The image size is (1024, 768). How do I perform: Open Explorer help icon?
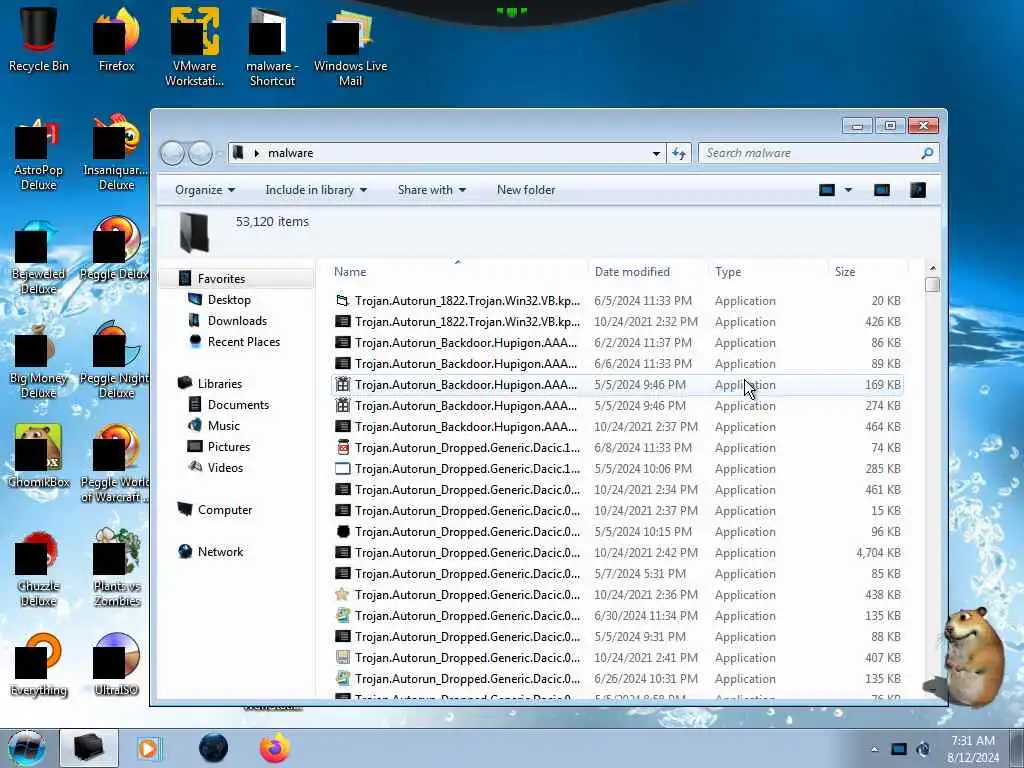point(918,190)
